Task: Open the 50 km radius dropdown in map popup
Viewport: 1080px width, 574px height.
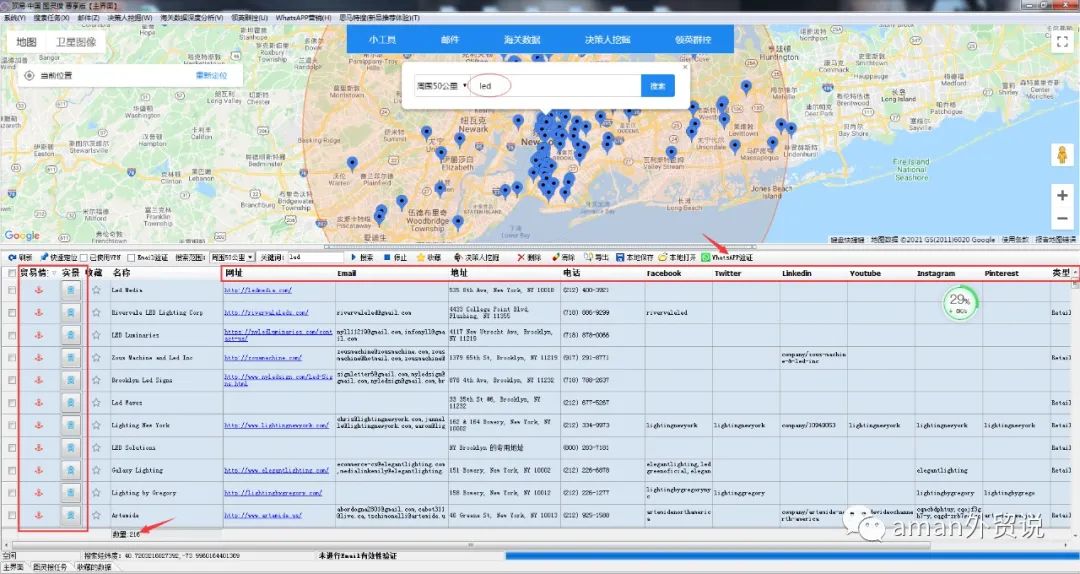Action: (442, 85)
